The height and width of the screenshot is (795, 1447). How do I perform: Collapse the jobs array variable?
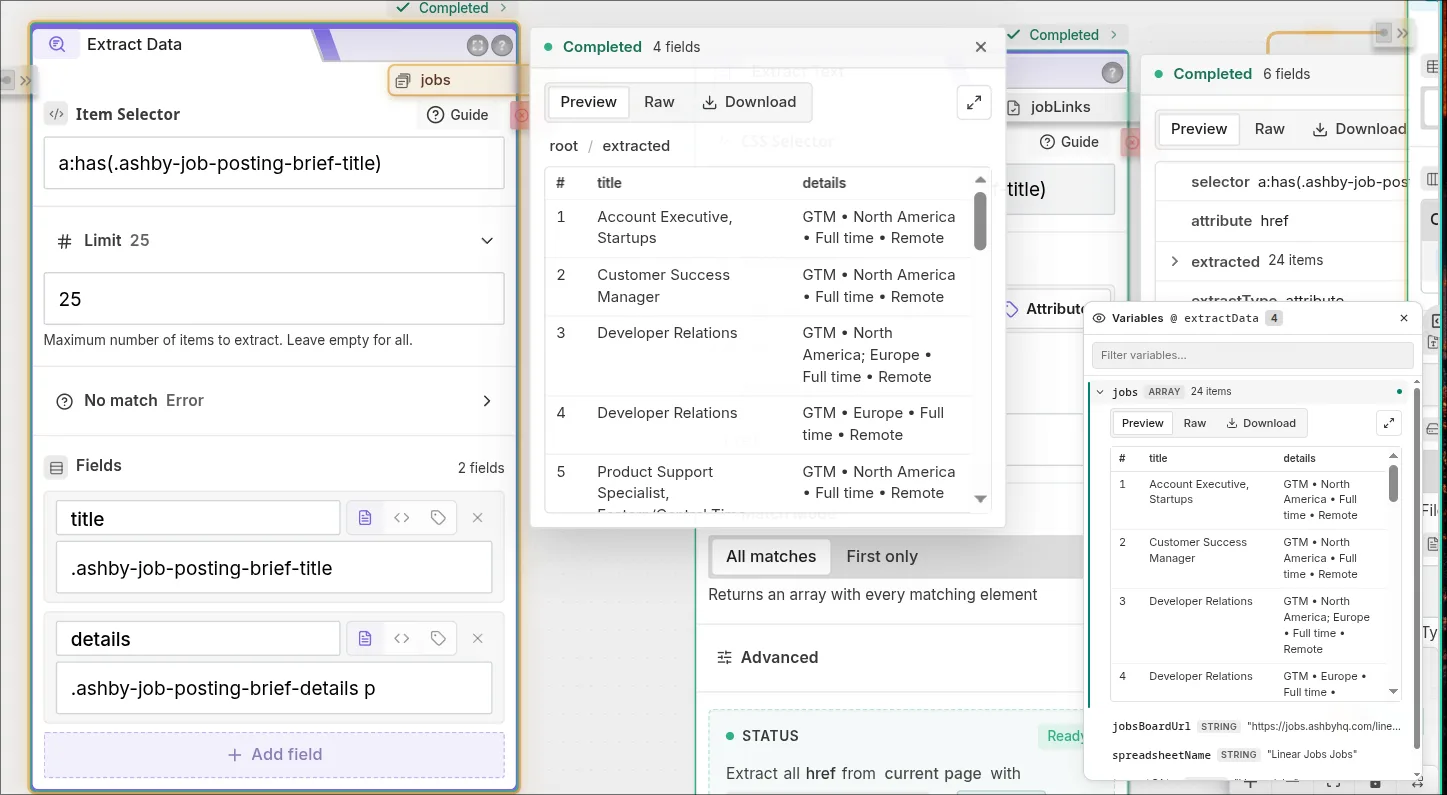1100,392
